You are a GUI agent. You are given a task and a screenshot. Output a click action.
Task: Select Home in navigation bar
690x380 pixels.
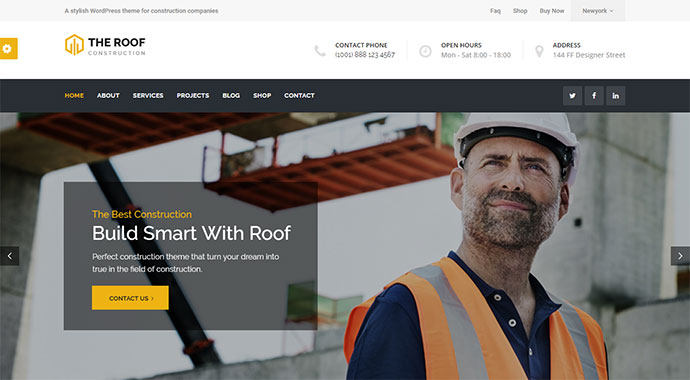[74, 95]
